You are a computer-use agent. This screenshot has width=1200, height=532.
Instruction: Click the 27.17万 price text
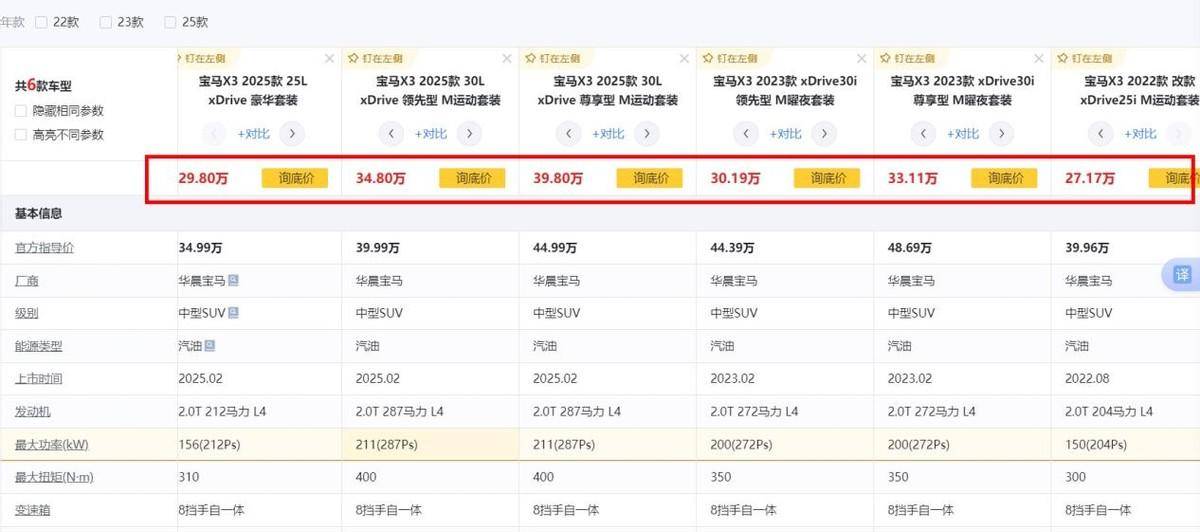tap(1089, 179)
